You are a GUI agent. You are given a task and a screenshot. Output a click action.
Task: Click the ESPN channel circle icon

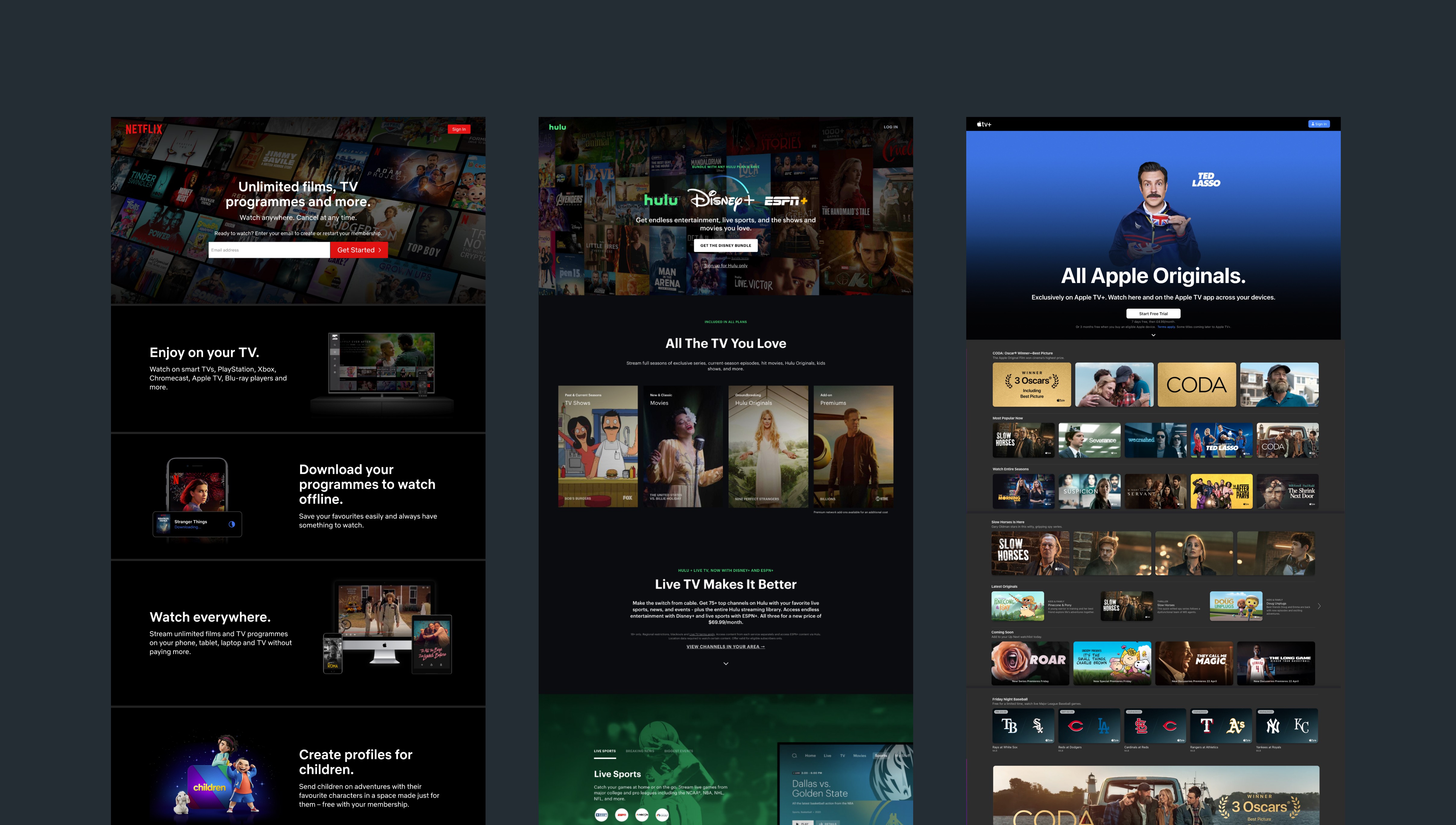click(621, 815)
